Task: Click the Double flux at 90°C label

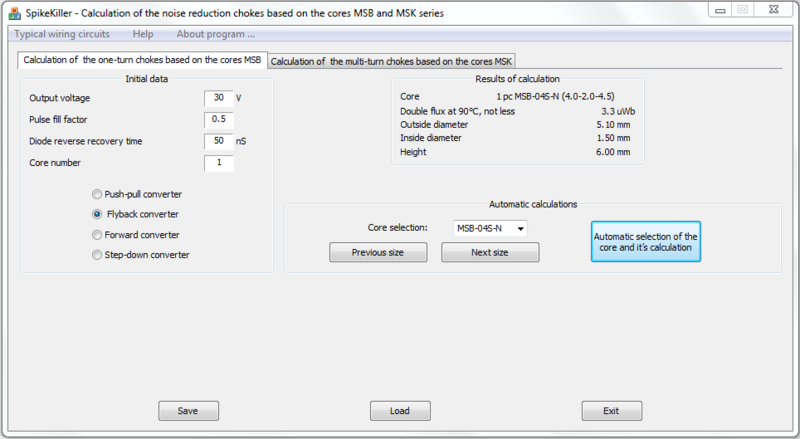Action: coord(458,111)
